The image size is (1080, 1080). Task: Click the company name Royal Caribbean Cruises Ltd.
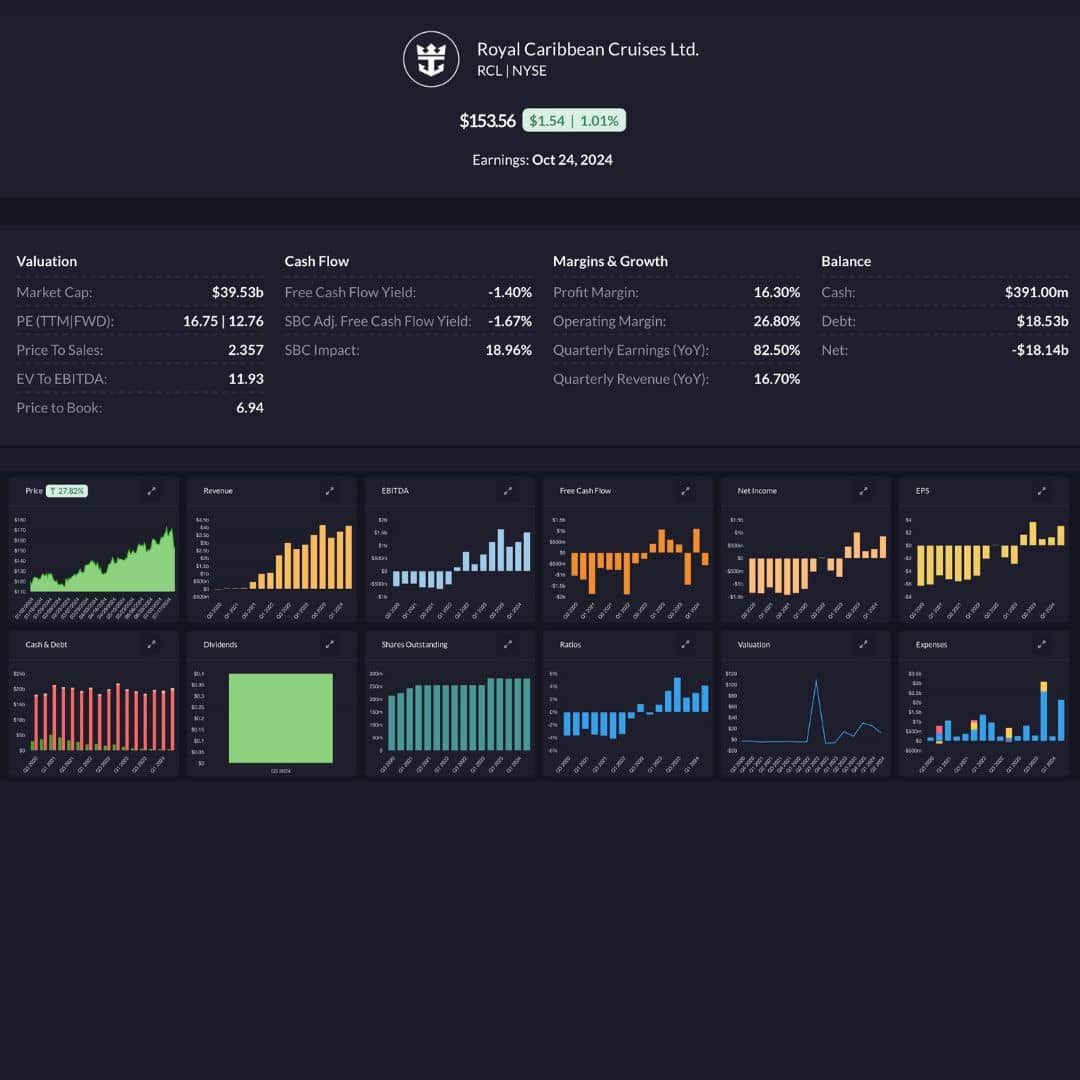[588, 50]
